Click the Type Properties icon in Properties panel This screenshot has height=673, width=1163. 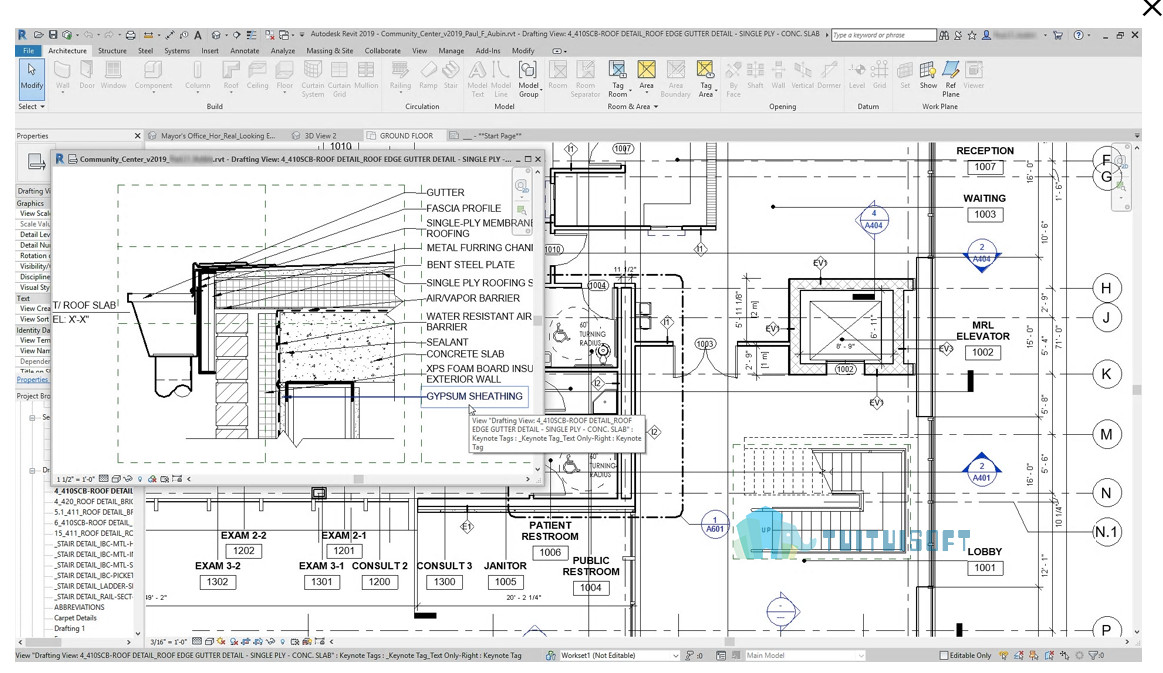[36, 161]
